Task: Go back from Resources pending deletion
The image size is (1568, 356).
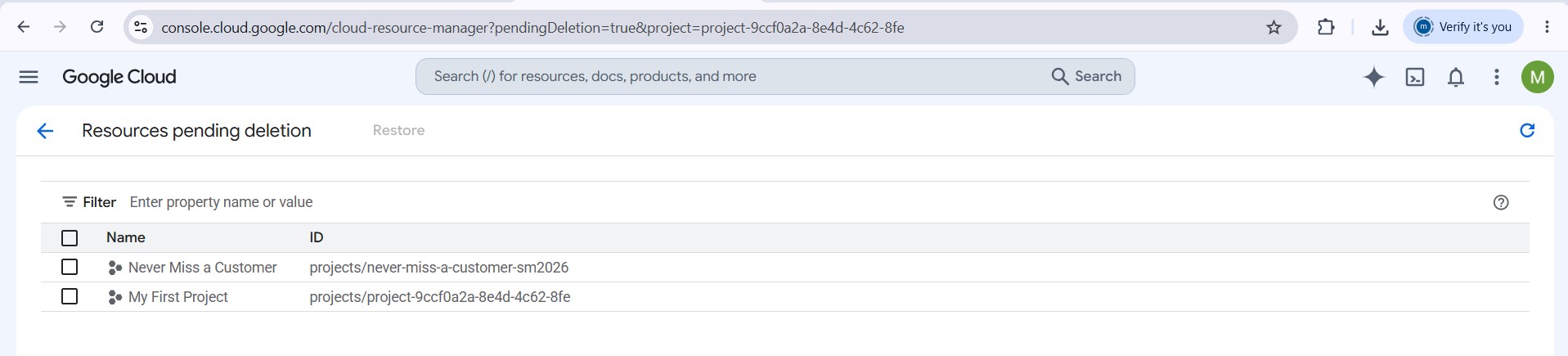Action: point(45,131)
